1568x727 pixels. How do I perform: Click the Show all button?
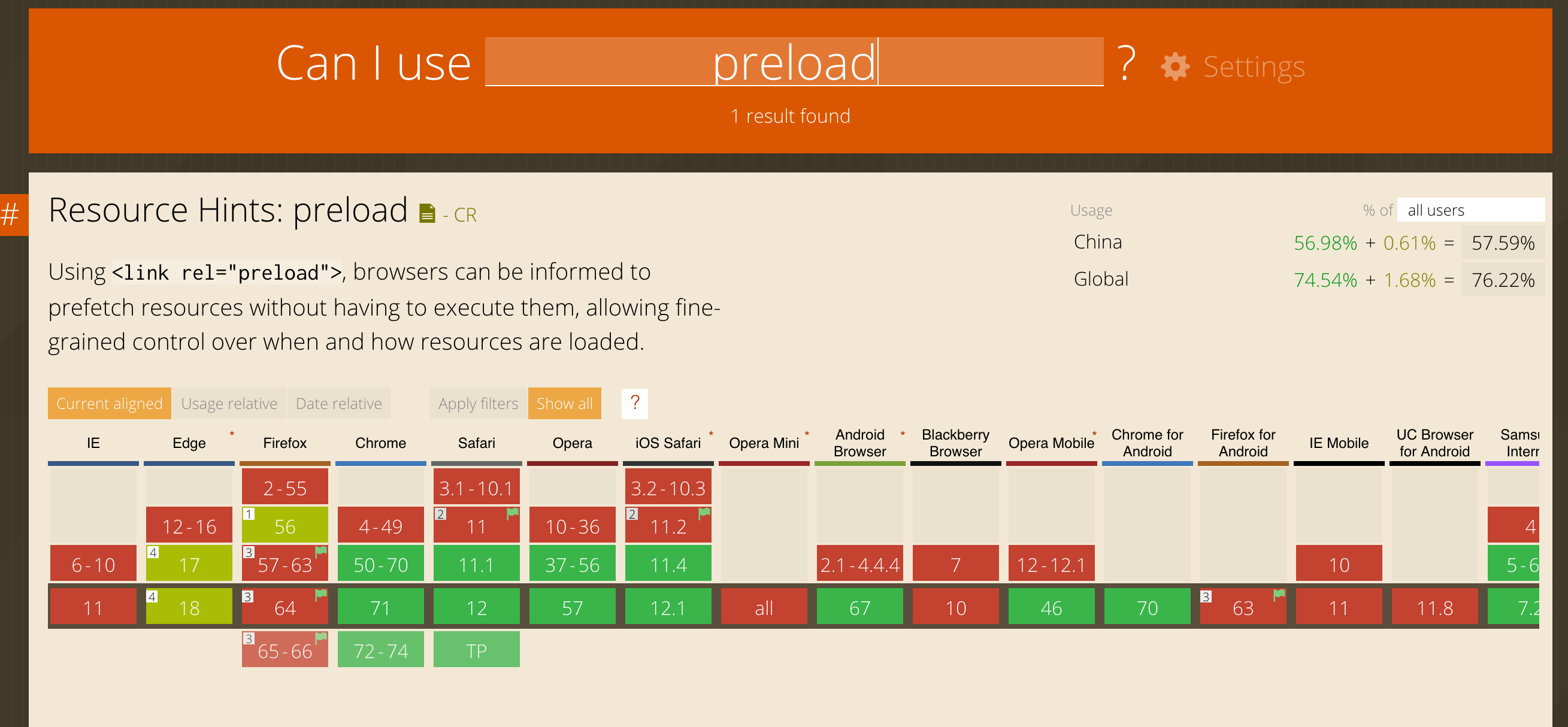564,404
